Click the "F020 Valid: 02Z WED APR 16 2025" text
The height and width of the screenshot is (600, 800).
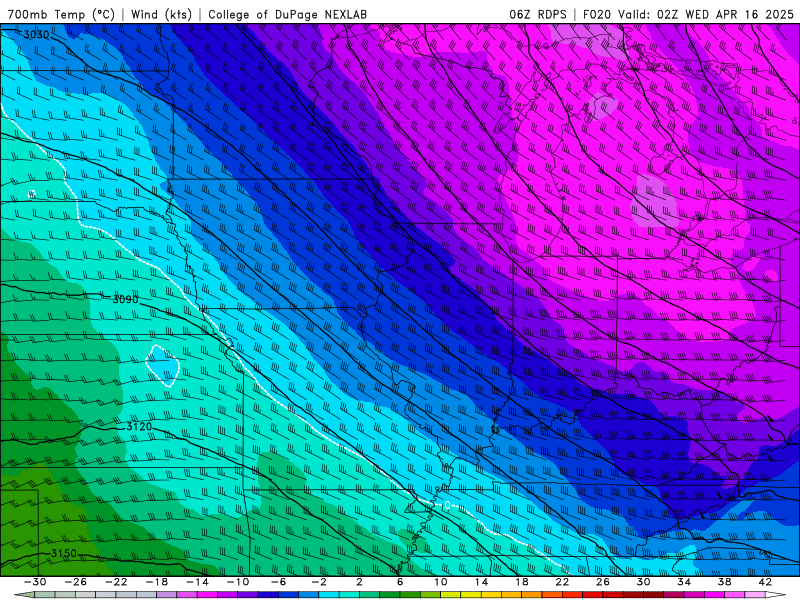(x=688, y=14)
